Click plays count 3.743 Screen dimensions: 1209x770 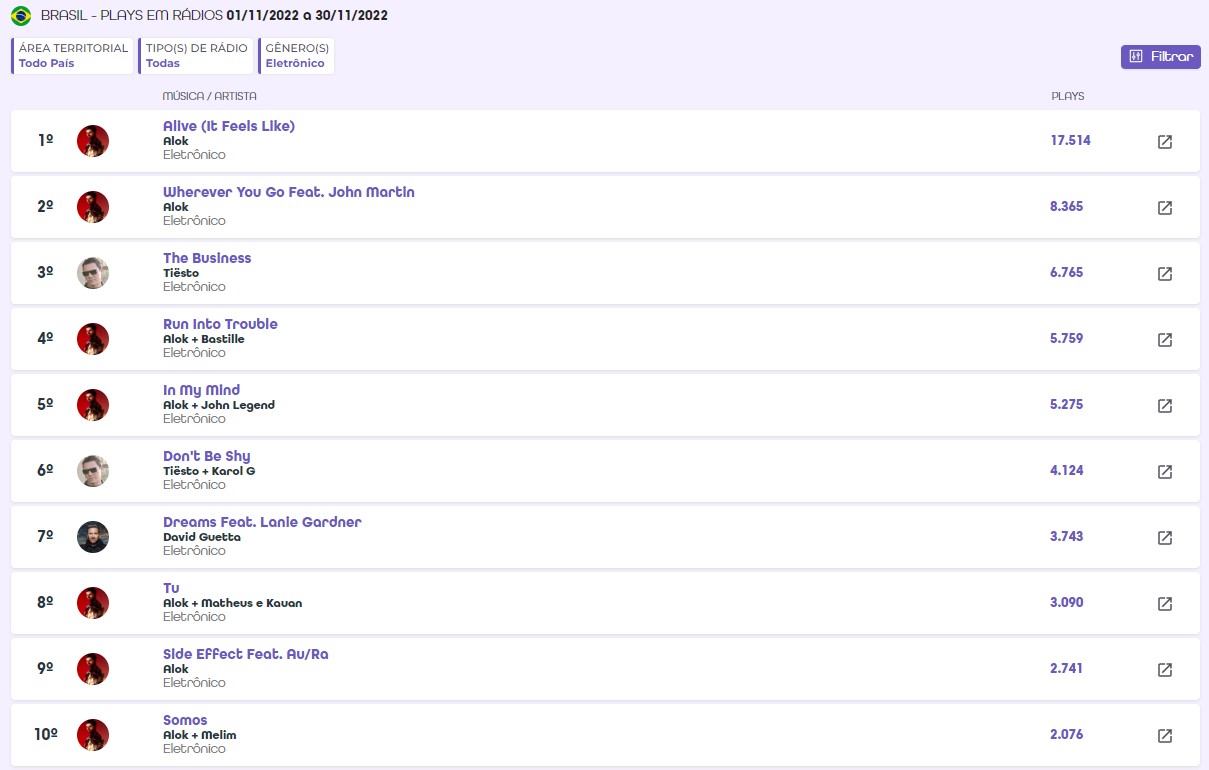pyautogui.click(x=1067, y=537)
